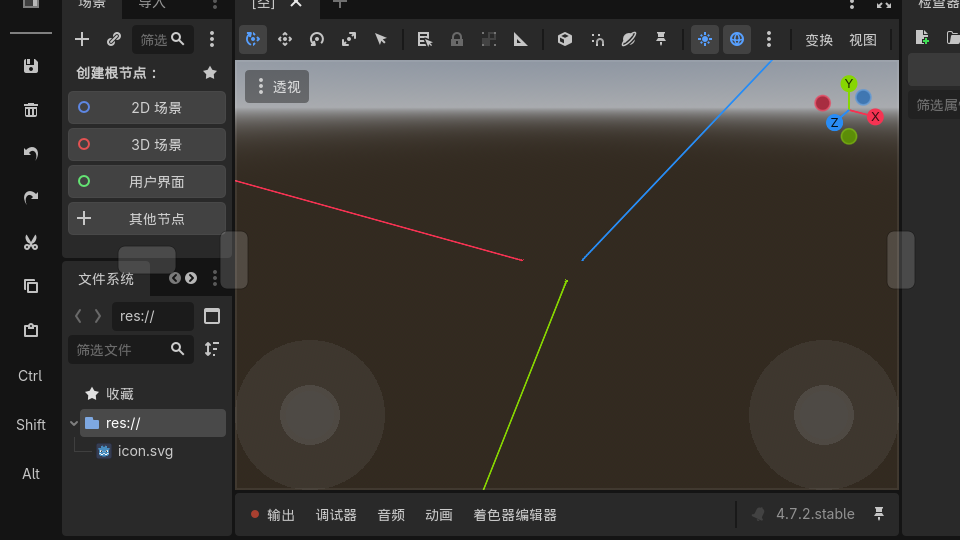
Task: Open the 动画 bottom panel
Action: (x=439, y=515)
